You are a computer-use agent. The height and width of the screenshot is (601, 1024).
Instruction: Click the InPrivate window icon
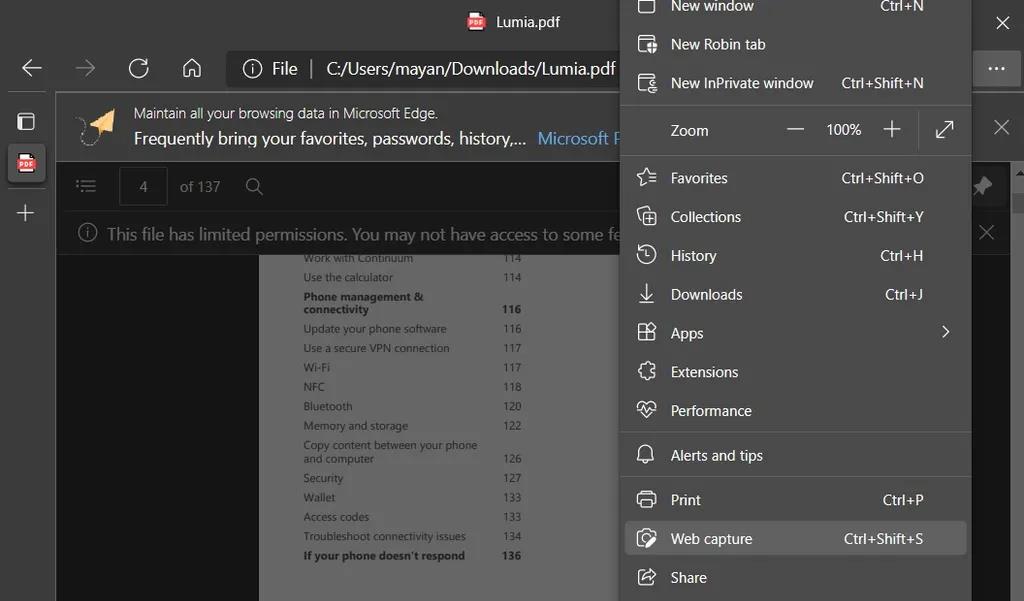click(647, 83)
